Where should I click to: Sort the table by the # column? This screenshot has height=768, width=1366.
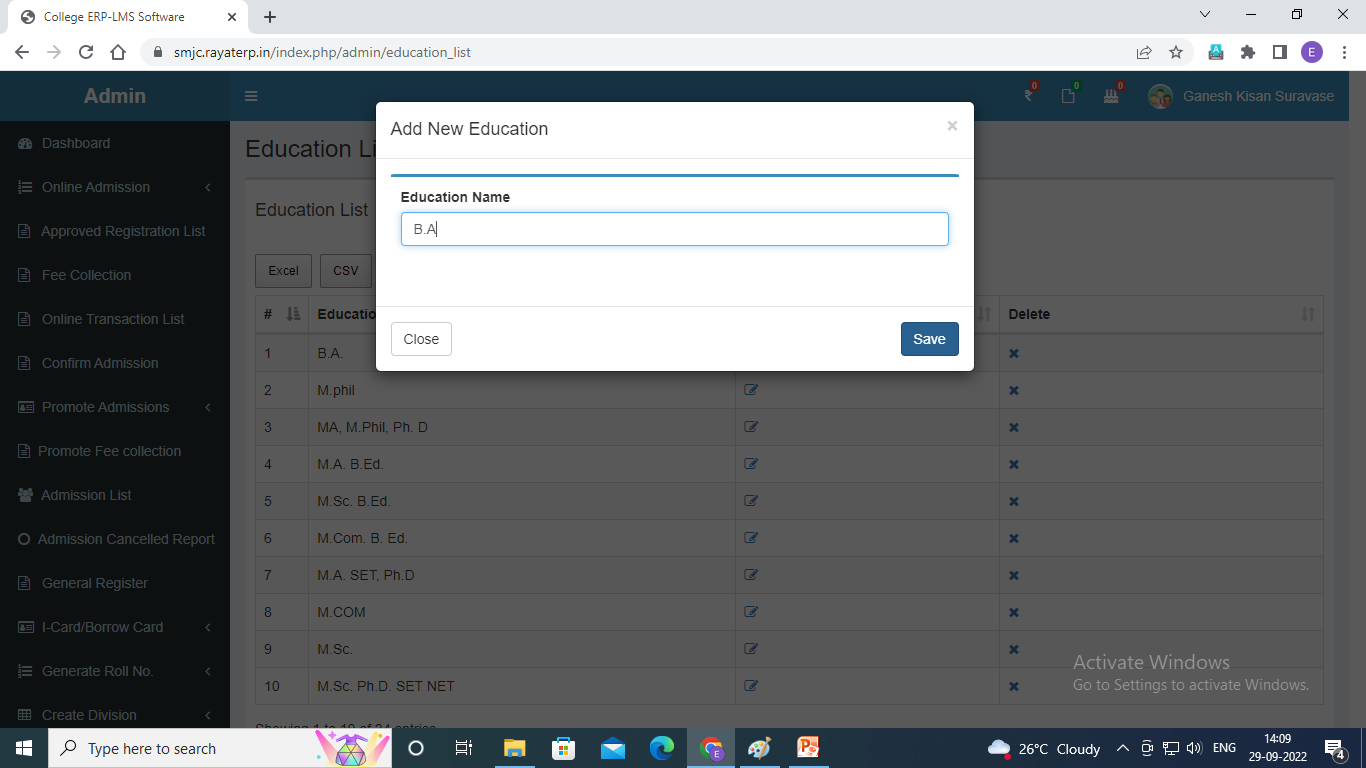point(282,314)
